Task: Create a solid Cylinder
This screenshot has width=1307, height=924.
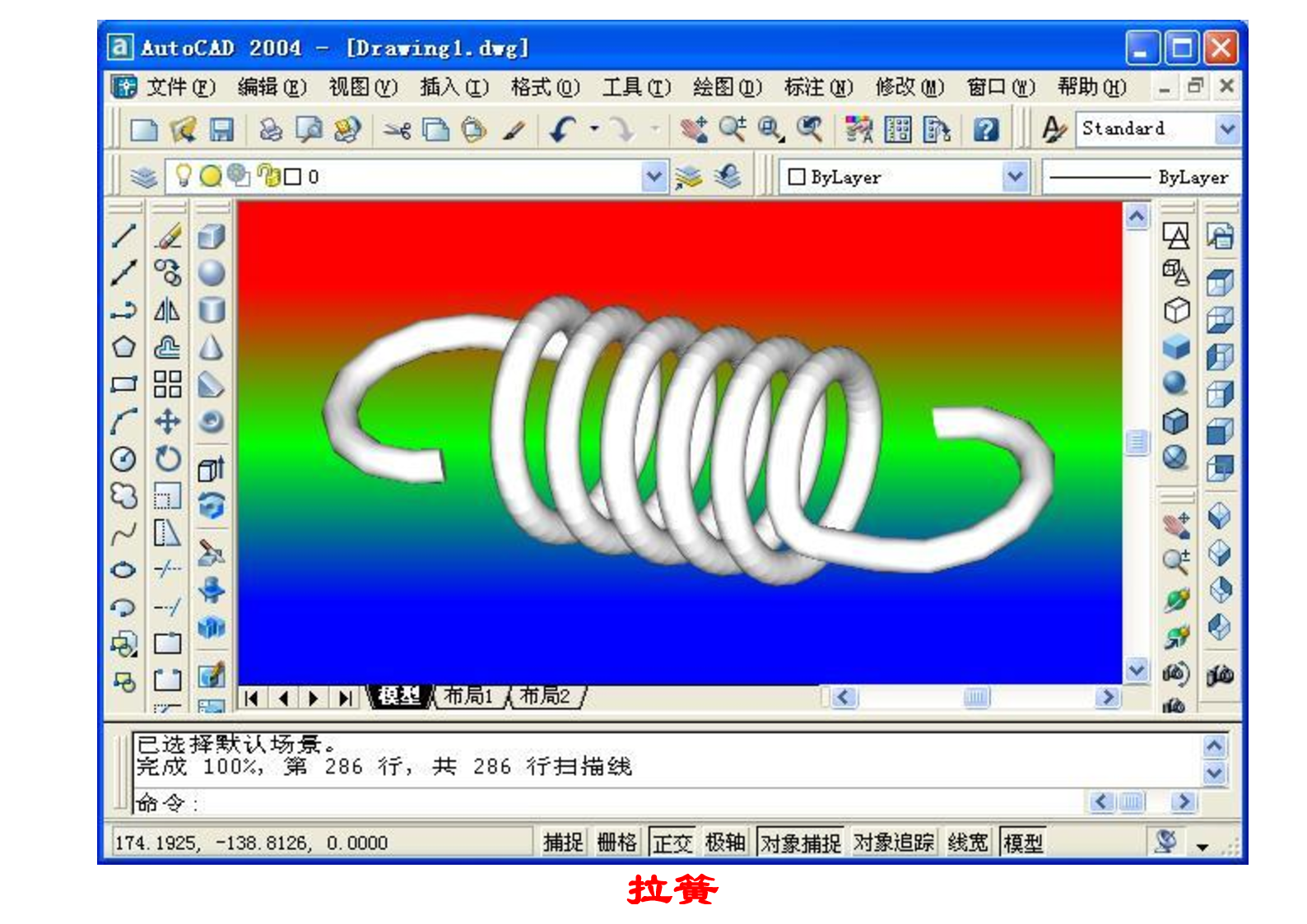Action: (x=212, y=310)
